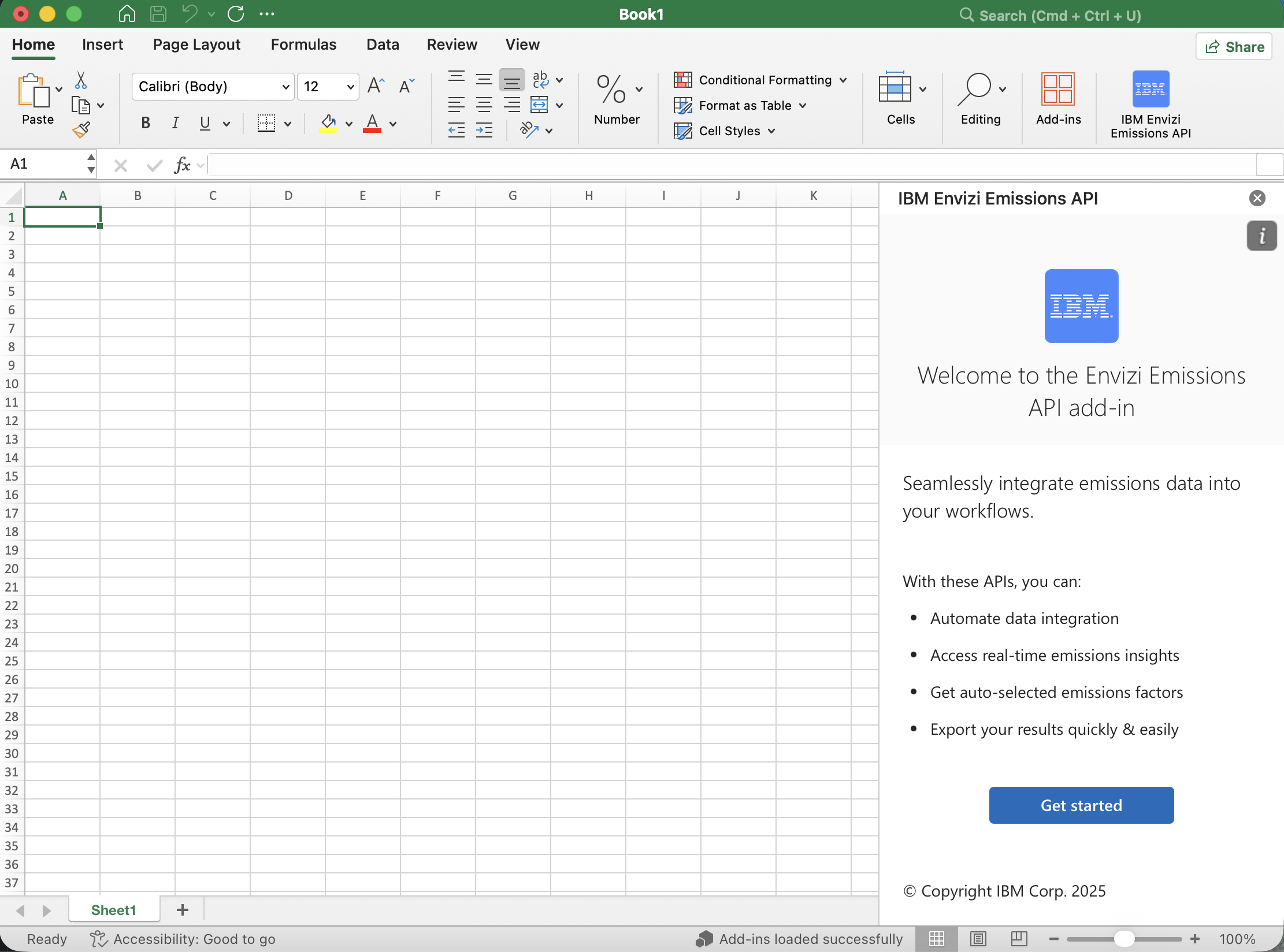Image resolution: width=1284 pixels, height=952 pixels.
Task: Switch to the Formulas tab
Action: click(x=303, y=44)
